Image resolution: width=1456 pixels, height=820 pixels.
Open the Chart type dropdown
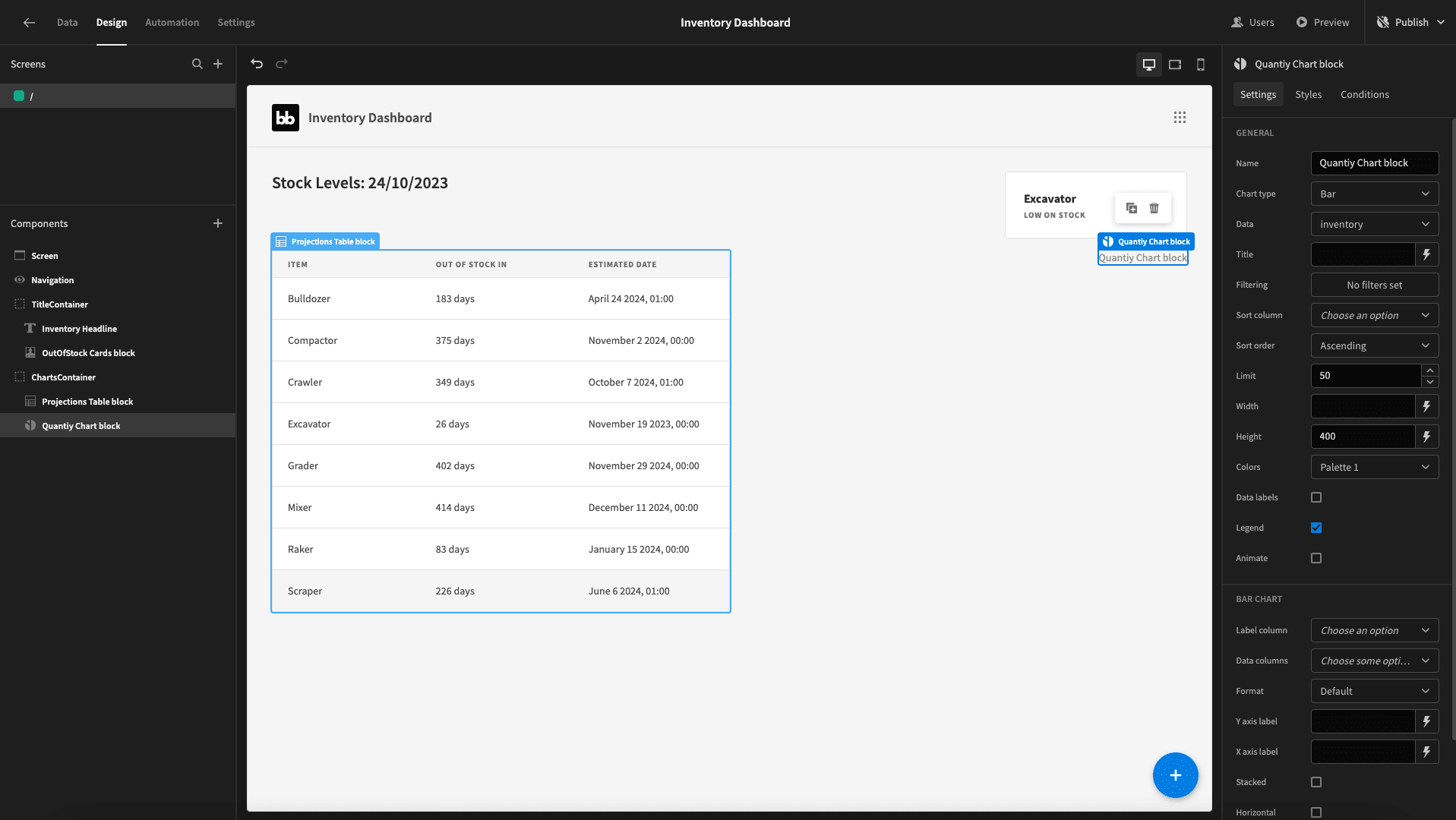tap(1375, 194)
